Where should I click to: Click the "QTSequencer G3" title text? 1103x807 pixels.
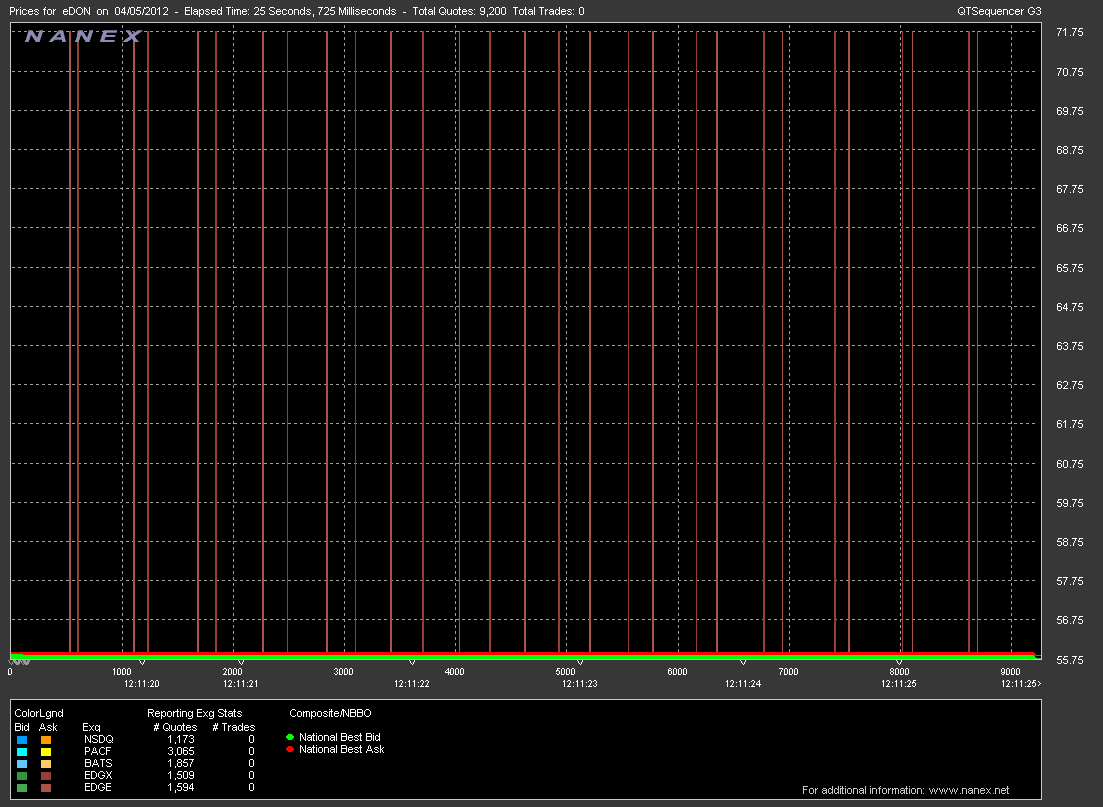click(999, 11)
